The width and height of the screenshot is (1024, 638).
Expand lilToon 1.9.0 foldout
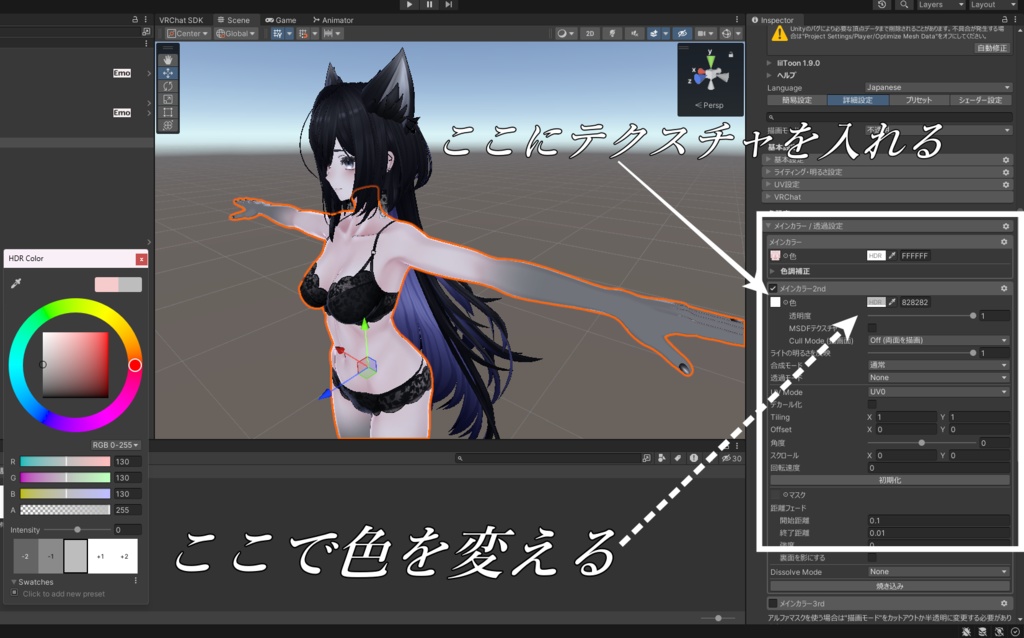pyautogui.click(x=769, y=63)
